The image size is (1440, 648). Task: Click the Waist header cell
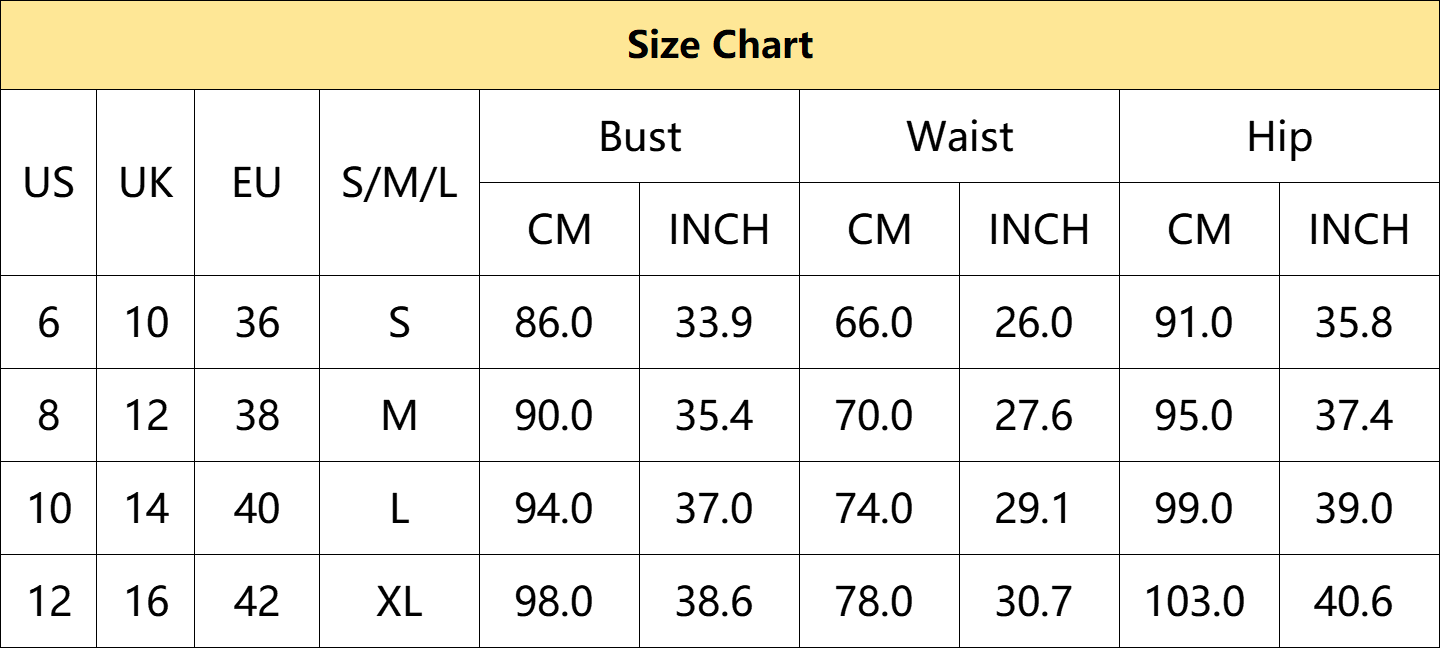tap(960, 137)
